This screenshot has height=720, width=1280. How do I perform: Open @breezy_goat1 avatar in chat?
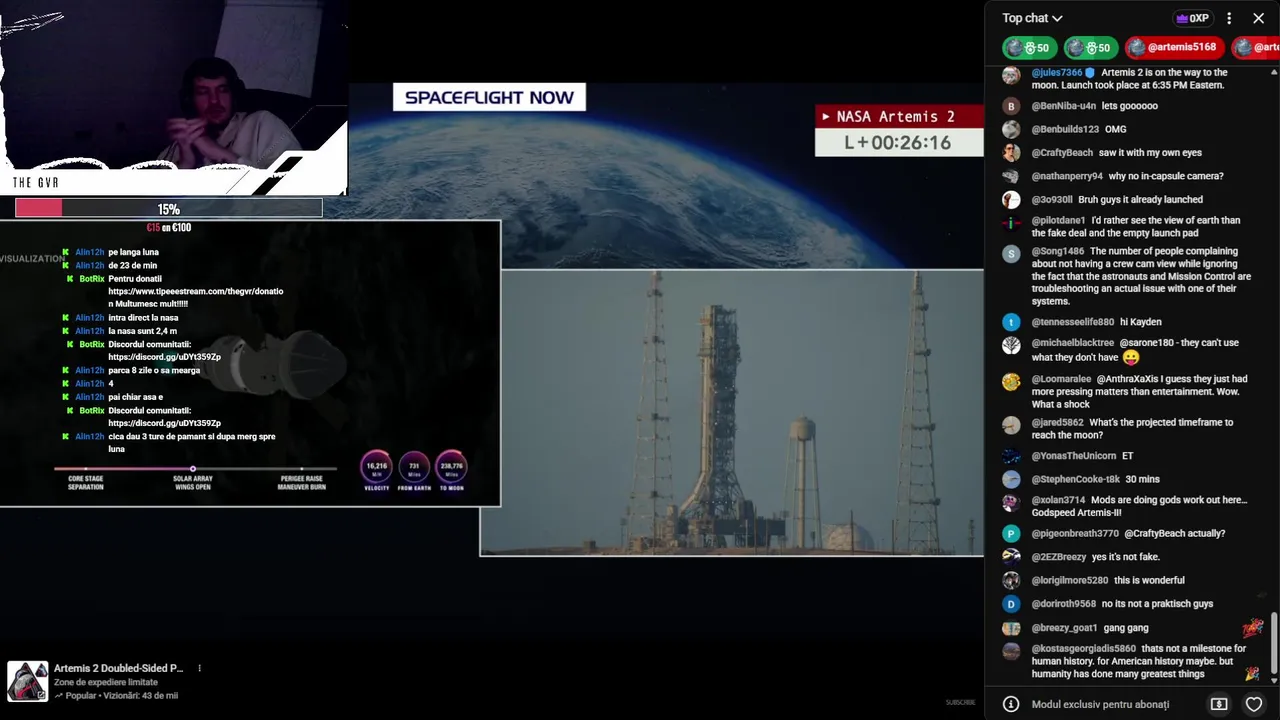point(1011,628)
